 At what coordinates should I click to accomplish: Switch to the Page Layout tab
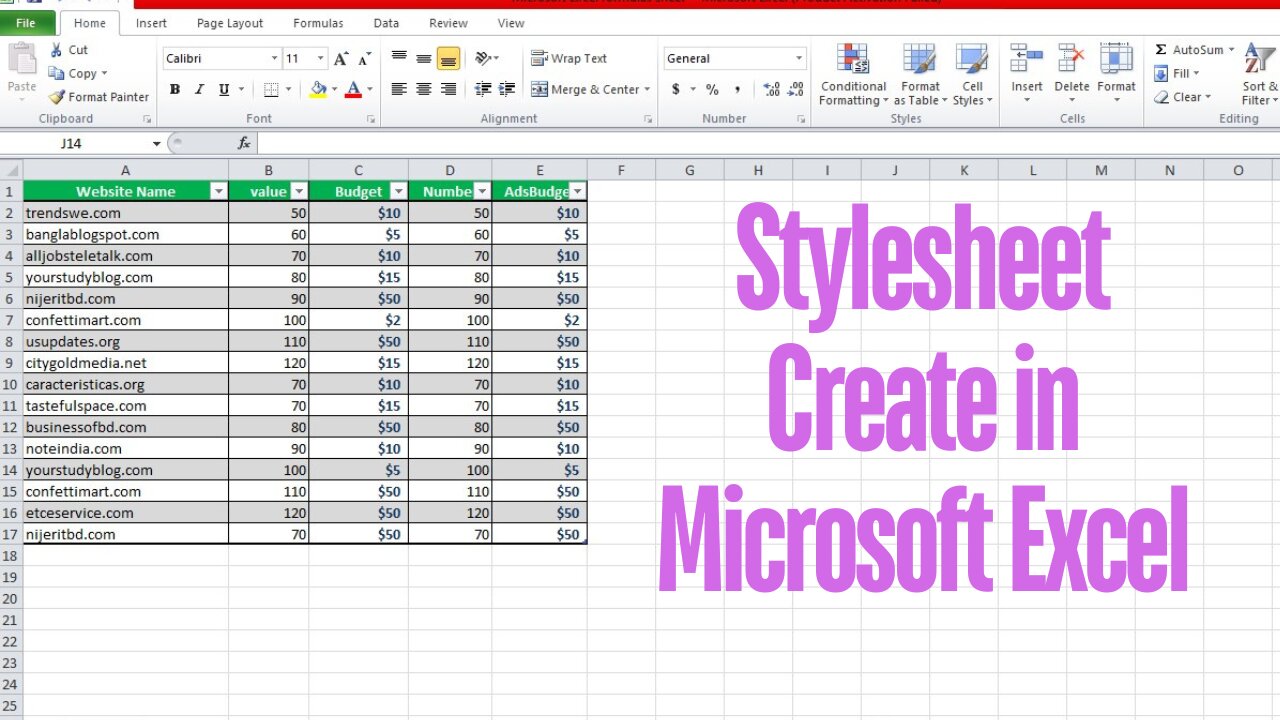(230, 23)
